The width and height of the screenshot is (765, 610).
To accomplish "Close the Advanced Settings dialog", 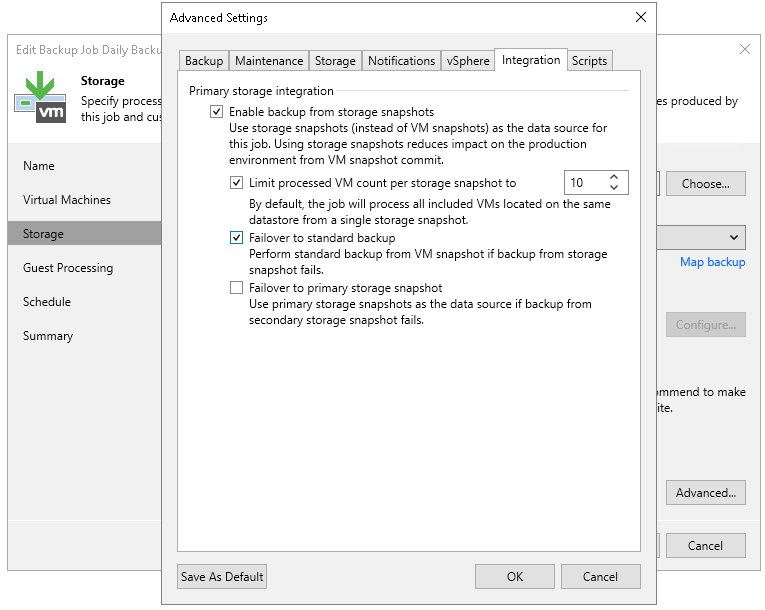I will [641, 17].
